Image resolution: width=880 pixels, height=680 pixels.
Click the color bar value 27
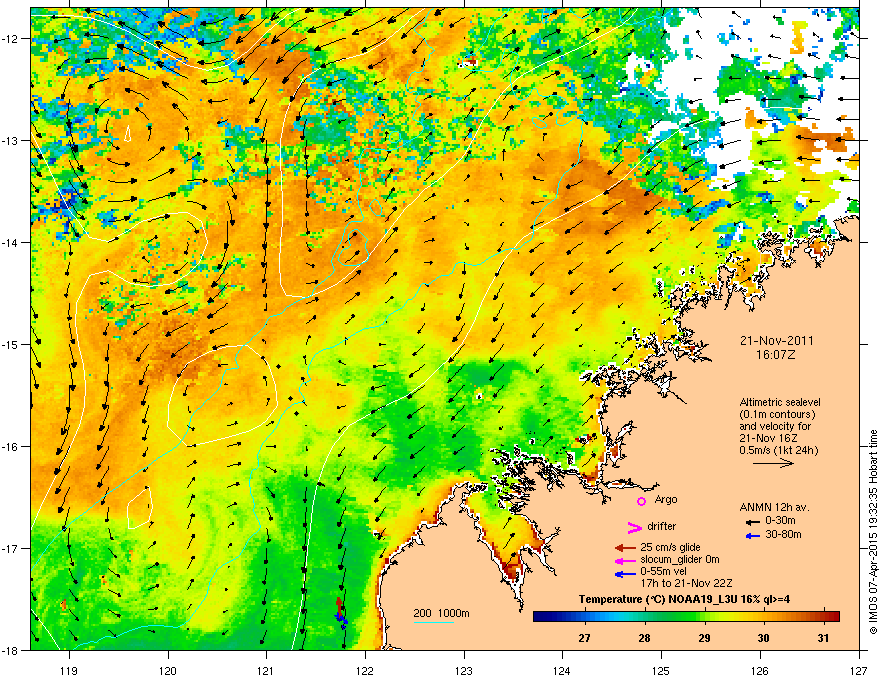click(584, 638)
